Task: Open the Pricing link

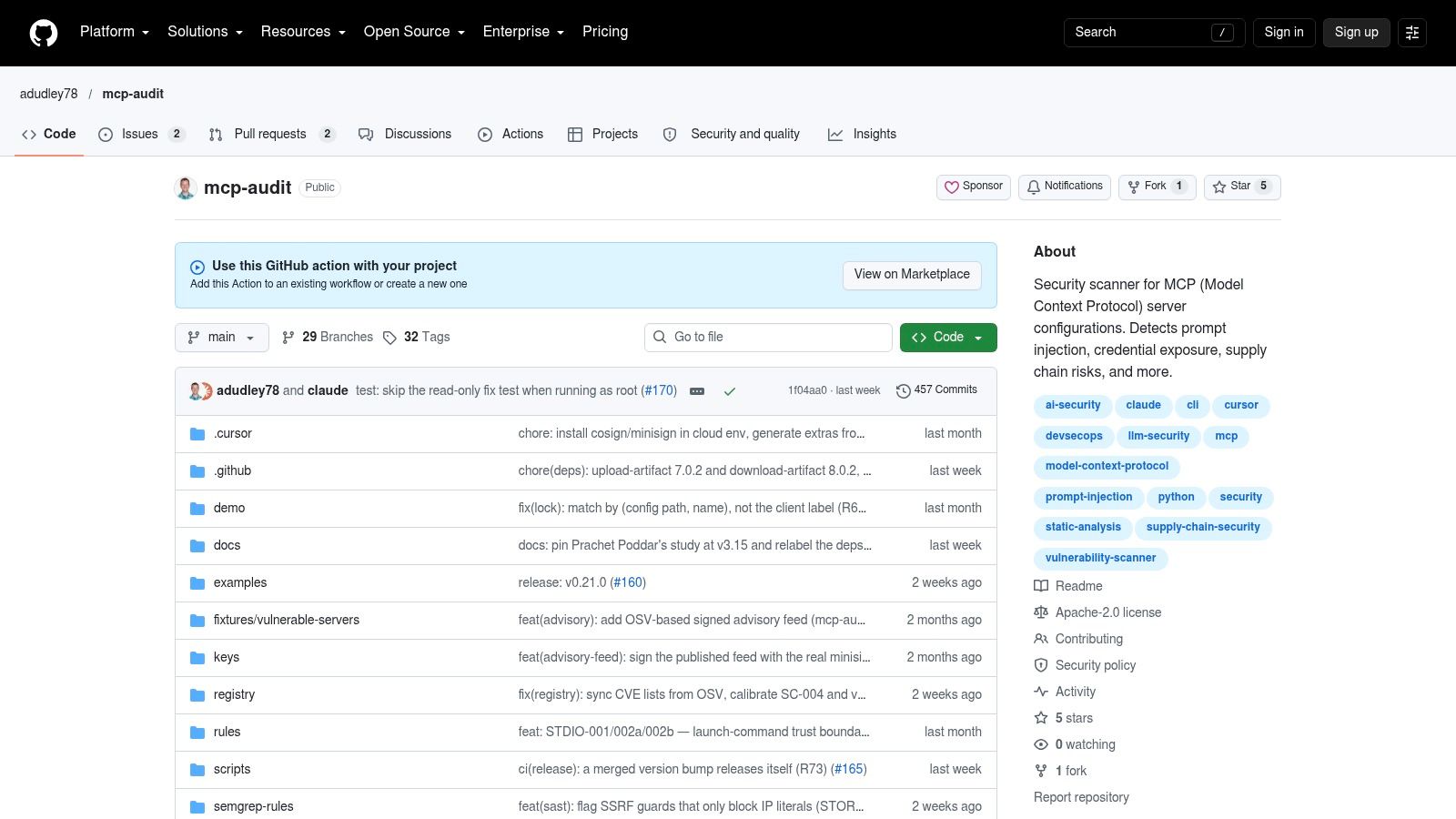Action: [x=605, y=32]
